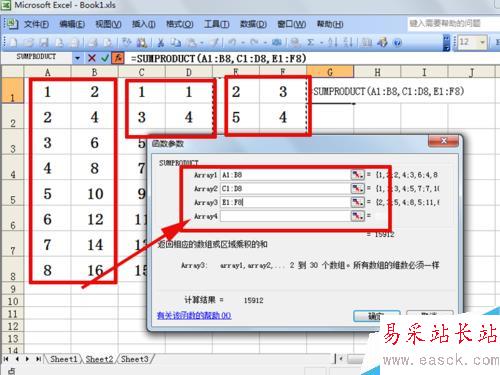Select column I header
The image size is (500, 375).
click(424, 72)
